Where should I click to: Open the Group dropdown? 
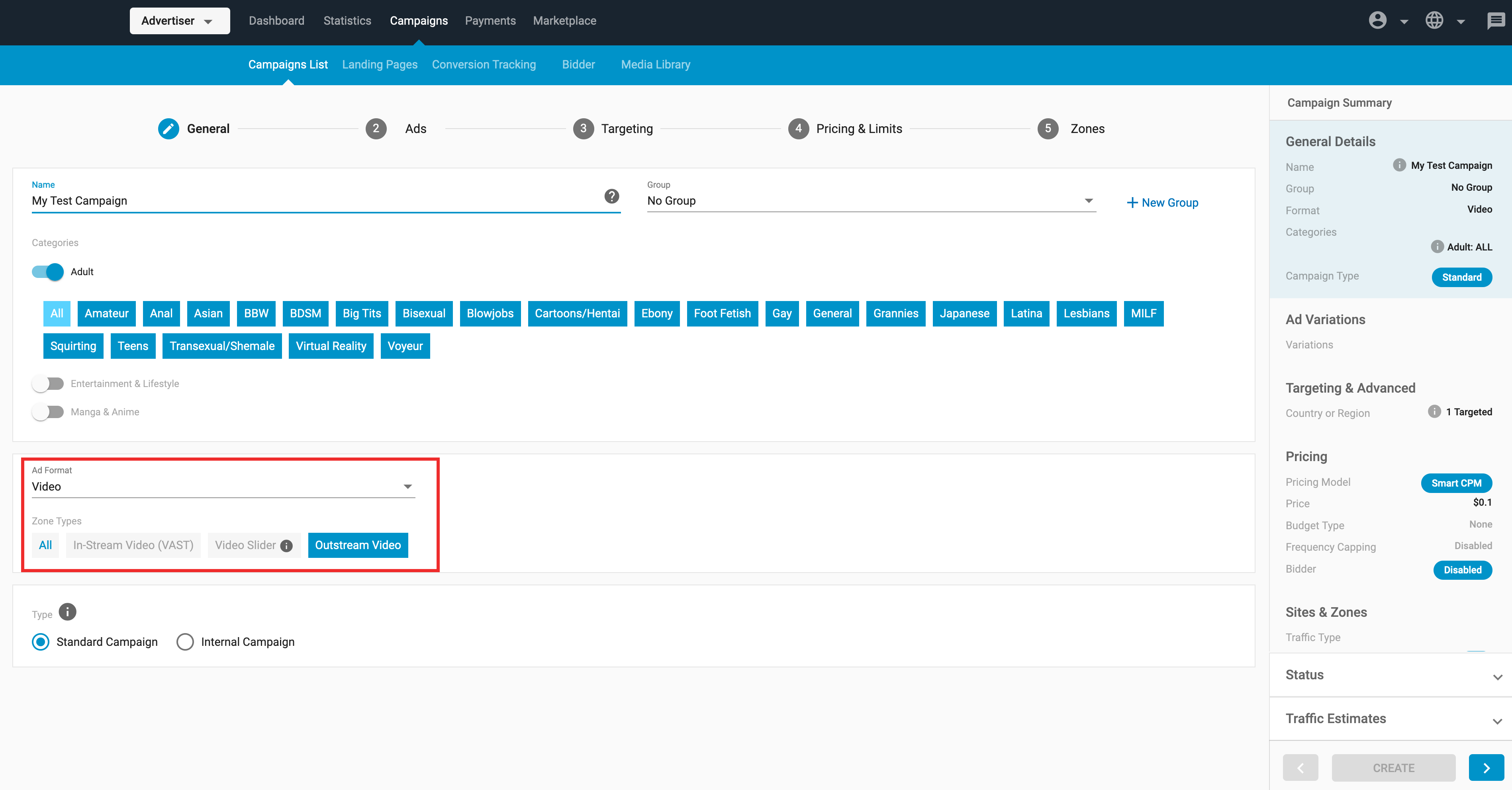pos(871,201)
